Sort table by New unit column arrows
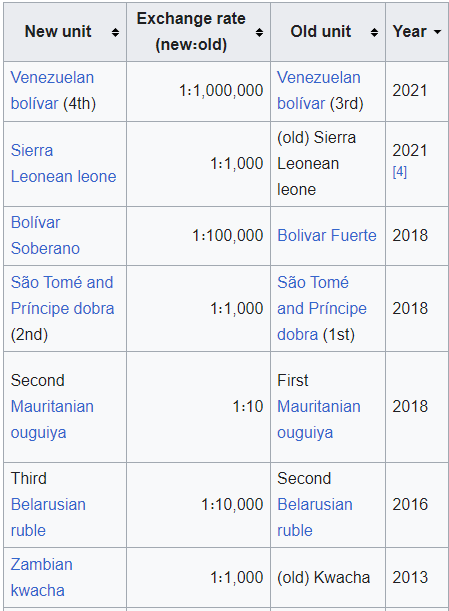The image size is (449, 611). (x=115, y=32)
